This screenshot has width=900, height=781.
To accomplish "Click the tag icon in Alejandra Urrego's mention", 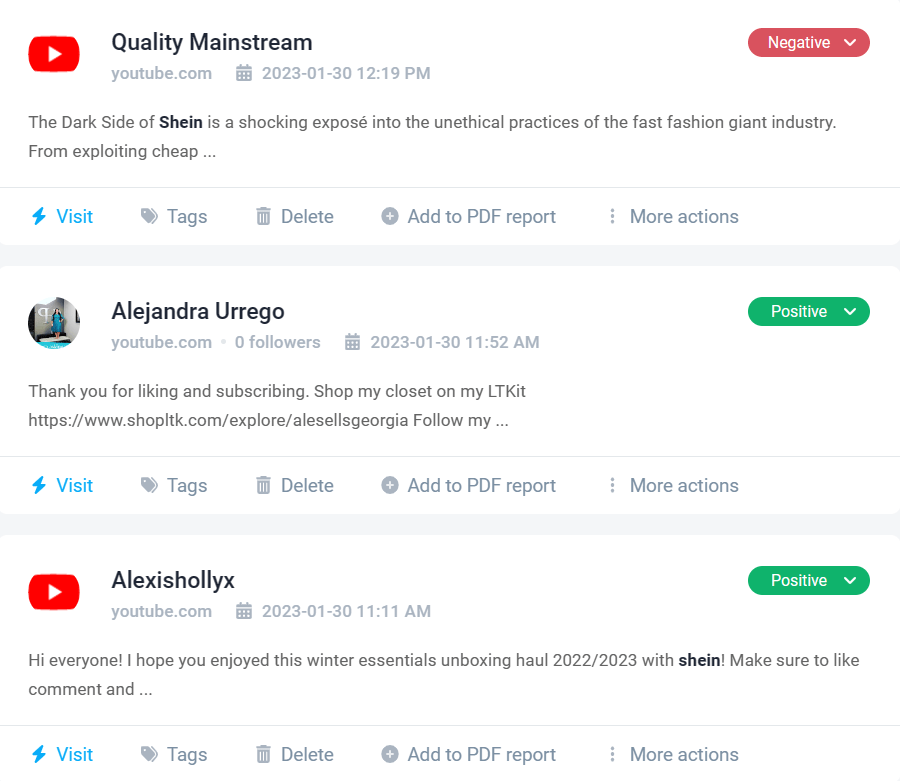I will click(x=150, y=486).
